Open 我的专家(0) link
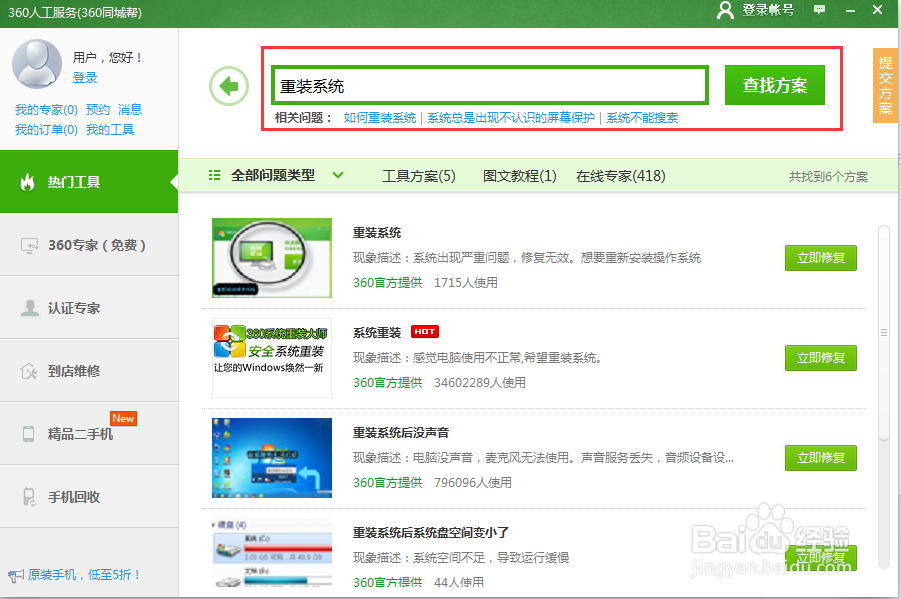Image resolution: width=901 pixels, height=599 pixels. coord(46,109)
